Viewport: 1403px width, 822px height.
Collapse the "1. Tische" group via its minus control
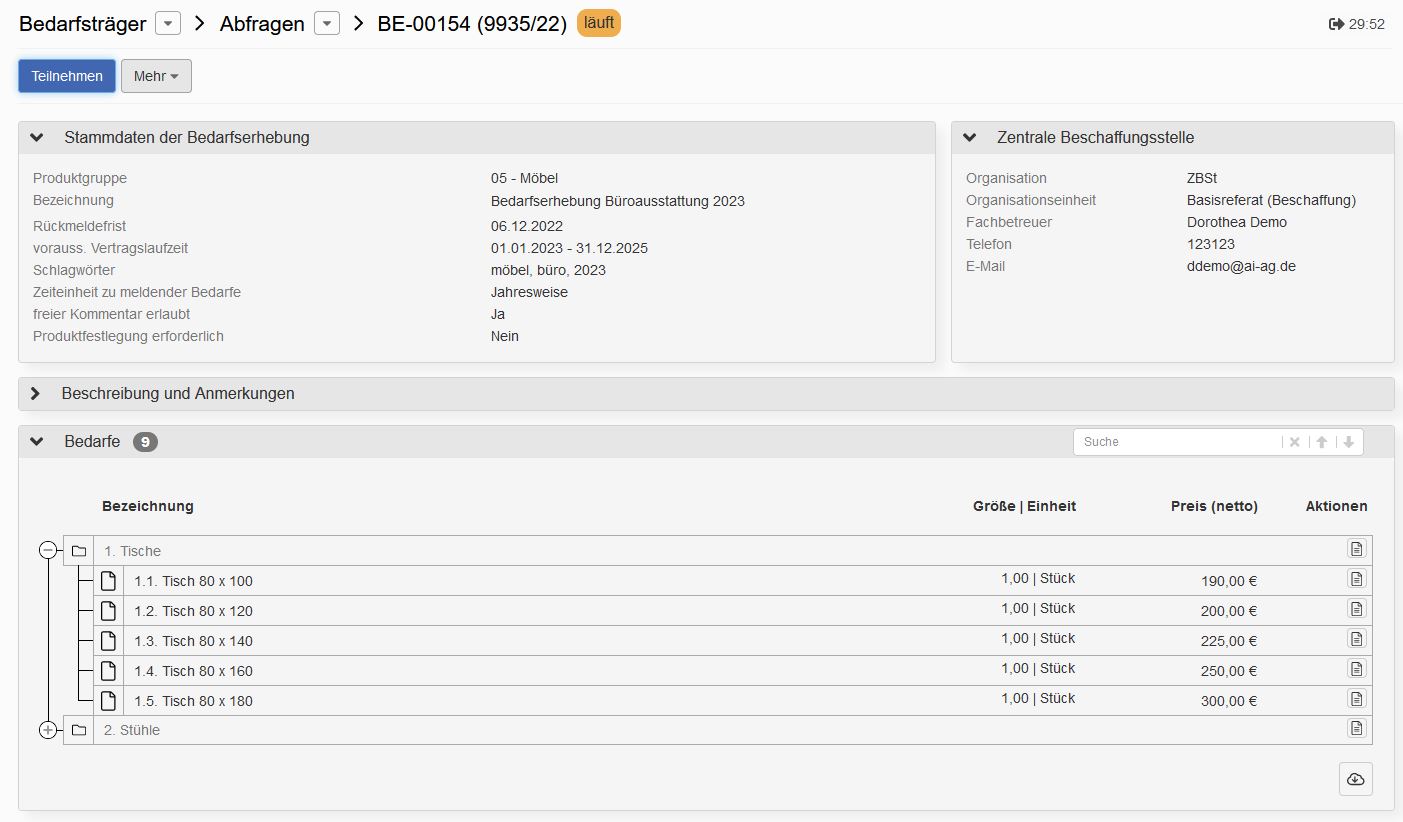[48, 549]
